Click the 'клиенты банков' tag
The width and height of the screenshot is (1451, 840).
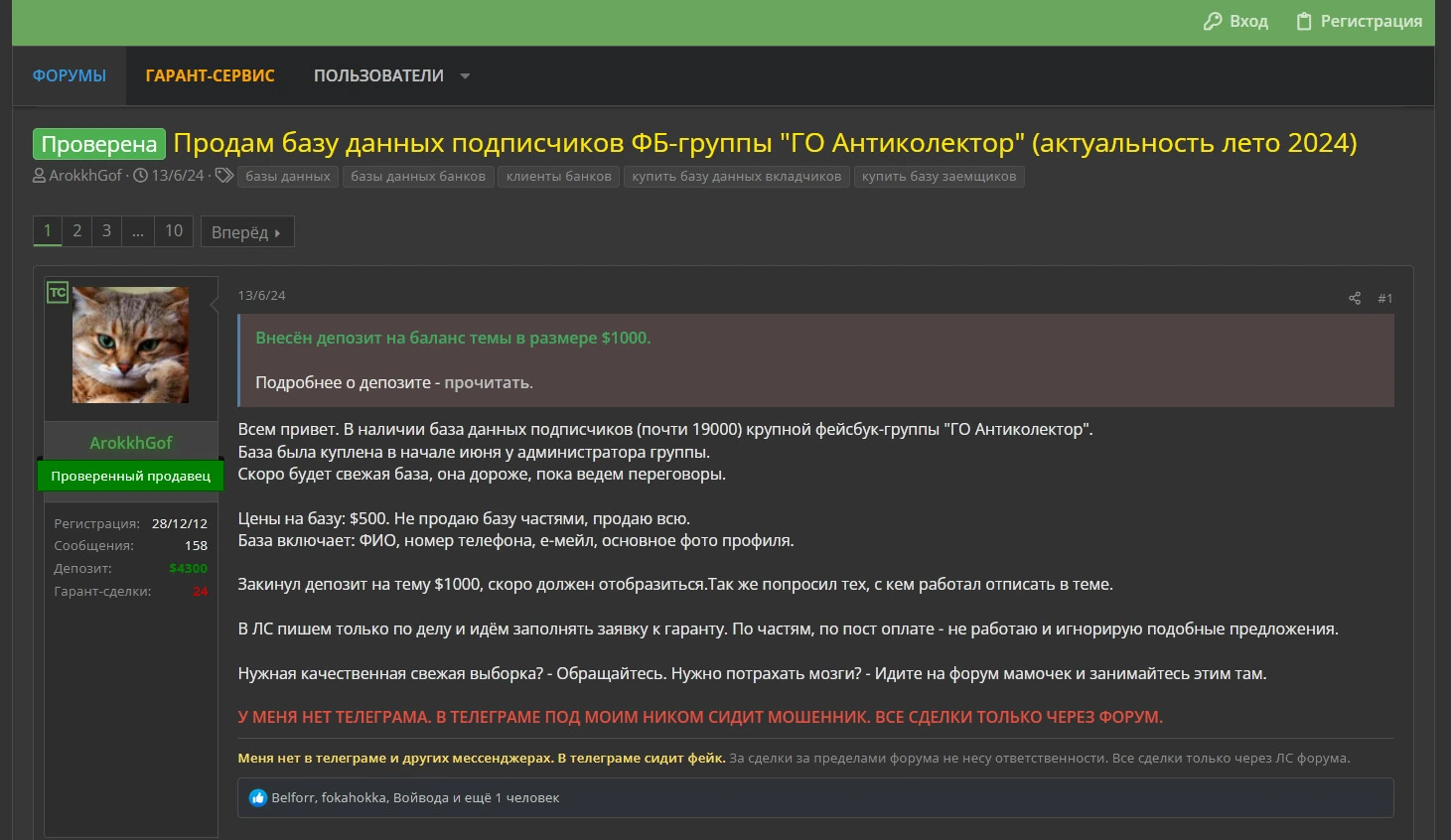pos(558,177)
